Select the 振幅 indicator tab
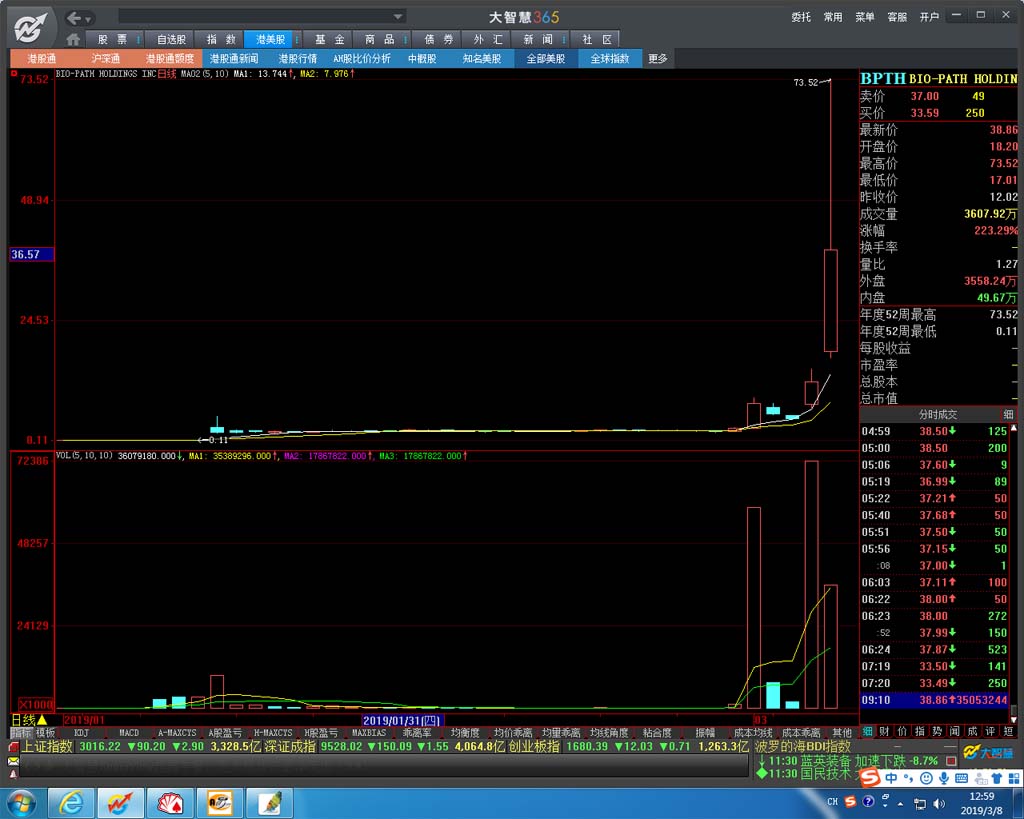This screenshot has width=1024, height=819. coord(705,733)
